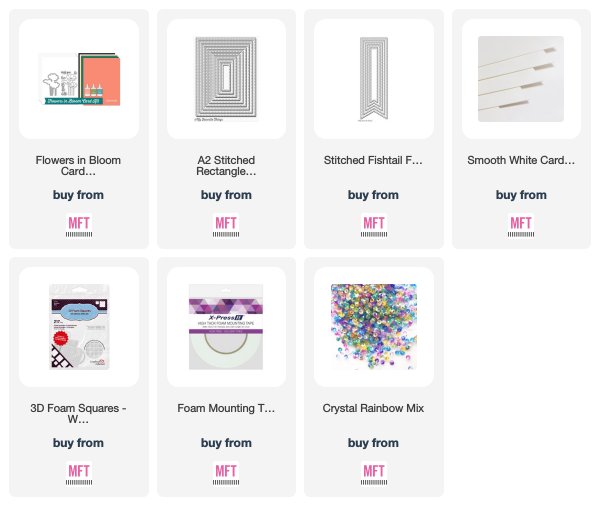Click the MFT logo under Stitched Fishtail
600x506 pixels.
pos(374,225)
